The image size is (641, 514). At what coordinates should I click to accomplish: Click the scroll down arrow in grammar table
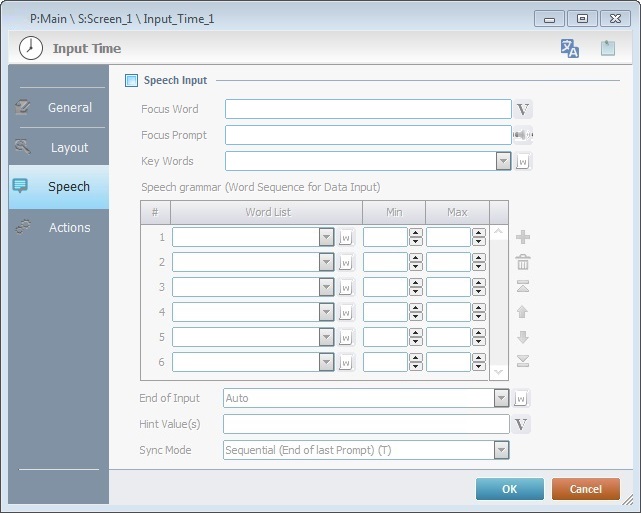(x=499, y=372)
